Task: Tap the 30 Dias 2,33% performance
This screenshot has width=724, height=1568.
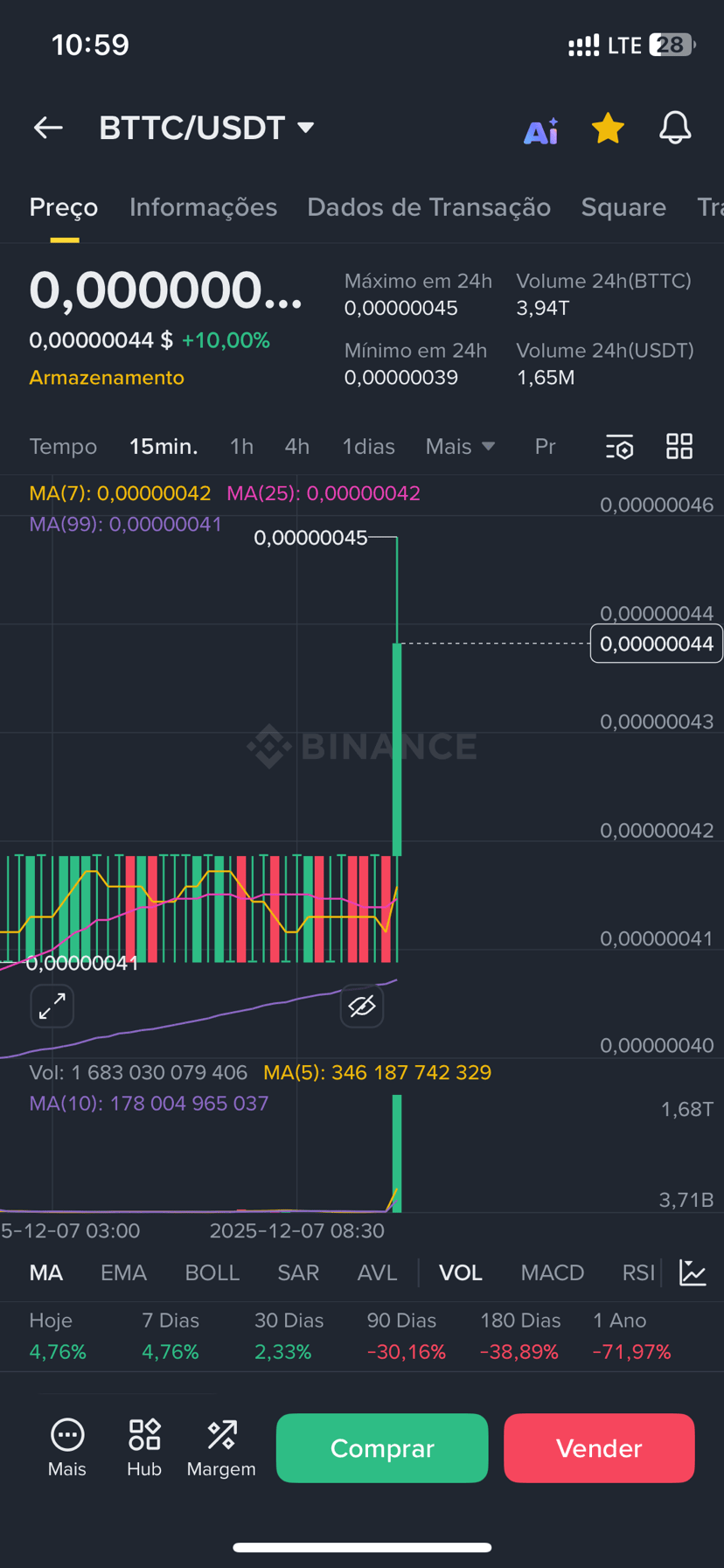Action: pos(289,1336)
